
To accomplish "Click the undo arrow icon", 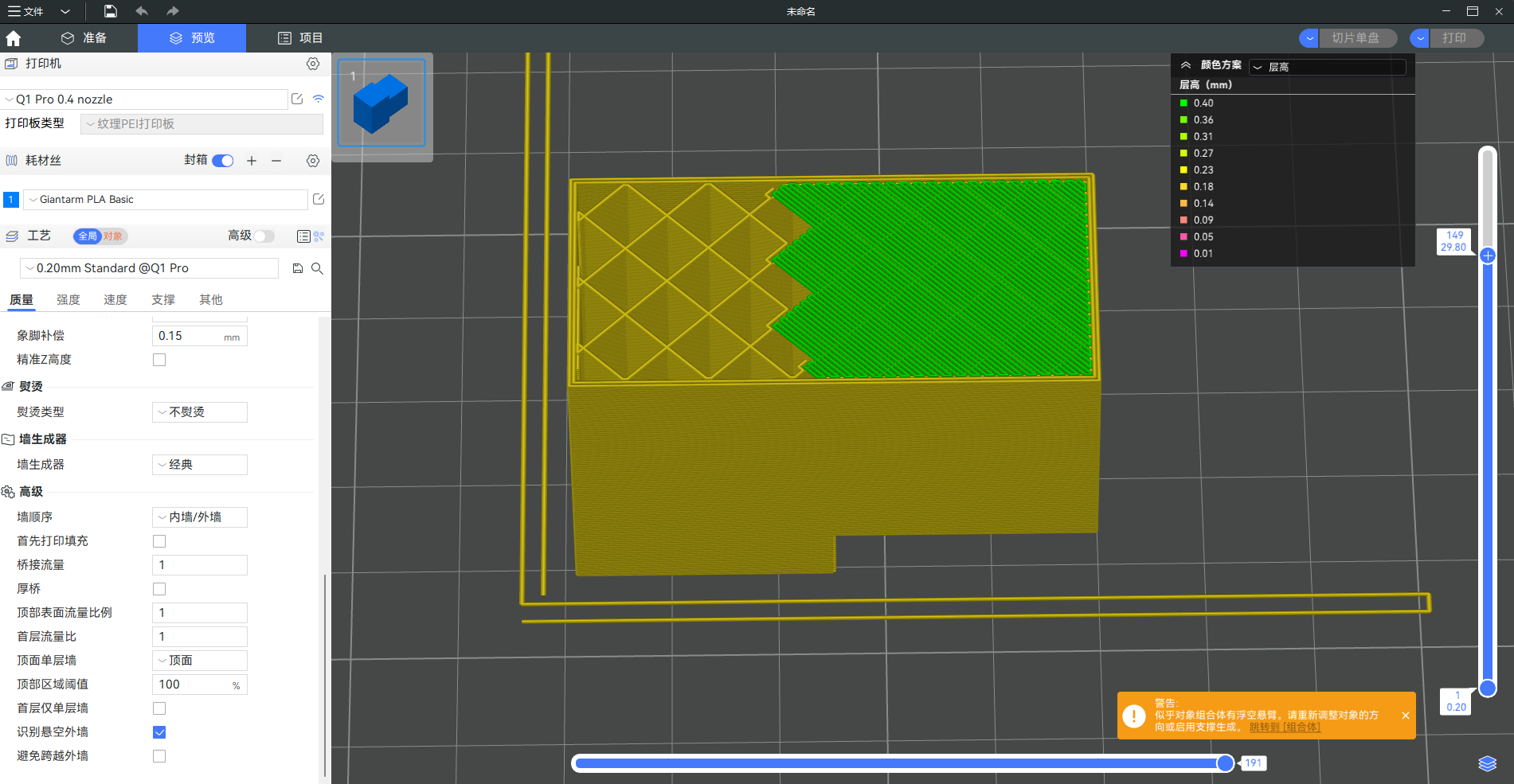I will coord(142,11).
